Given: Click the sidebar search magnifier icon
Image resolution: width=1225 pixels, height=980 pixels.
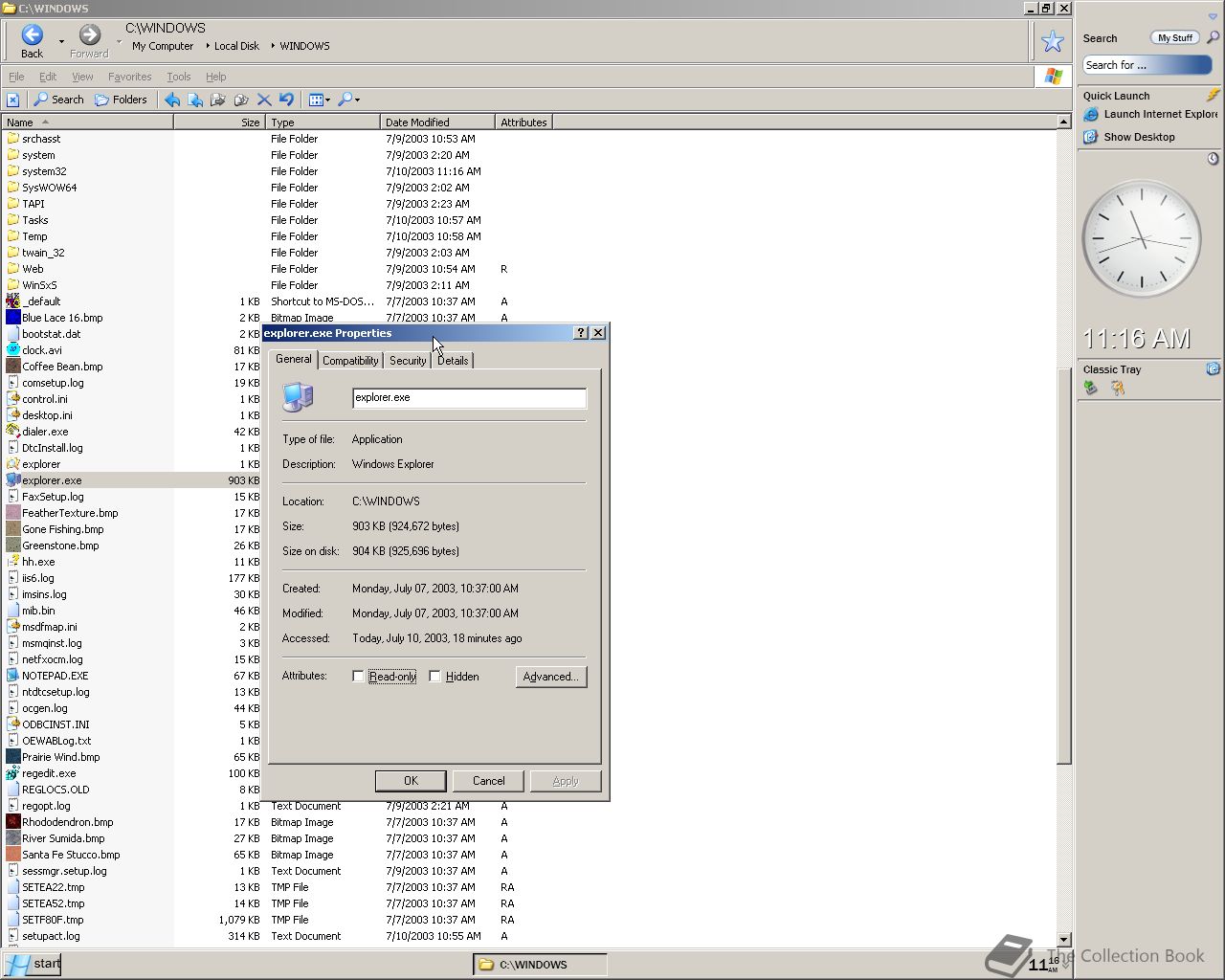Looking at the screenshot, I should pos(1213,37).
